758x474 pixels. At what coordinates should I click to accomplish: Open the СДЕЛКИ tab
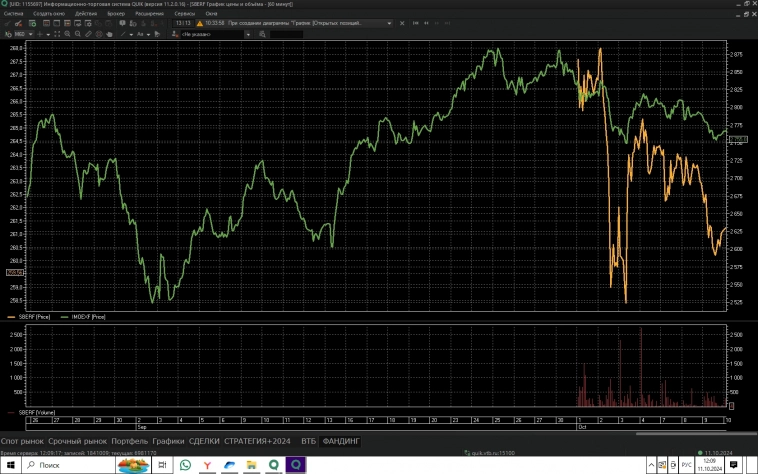[x=204, y=441]
